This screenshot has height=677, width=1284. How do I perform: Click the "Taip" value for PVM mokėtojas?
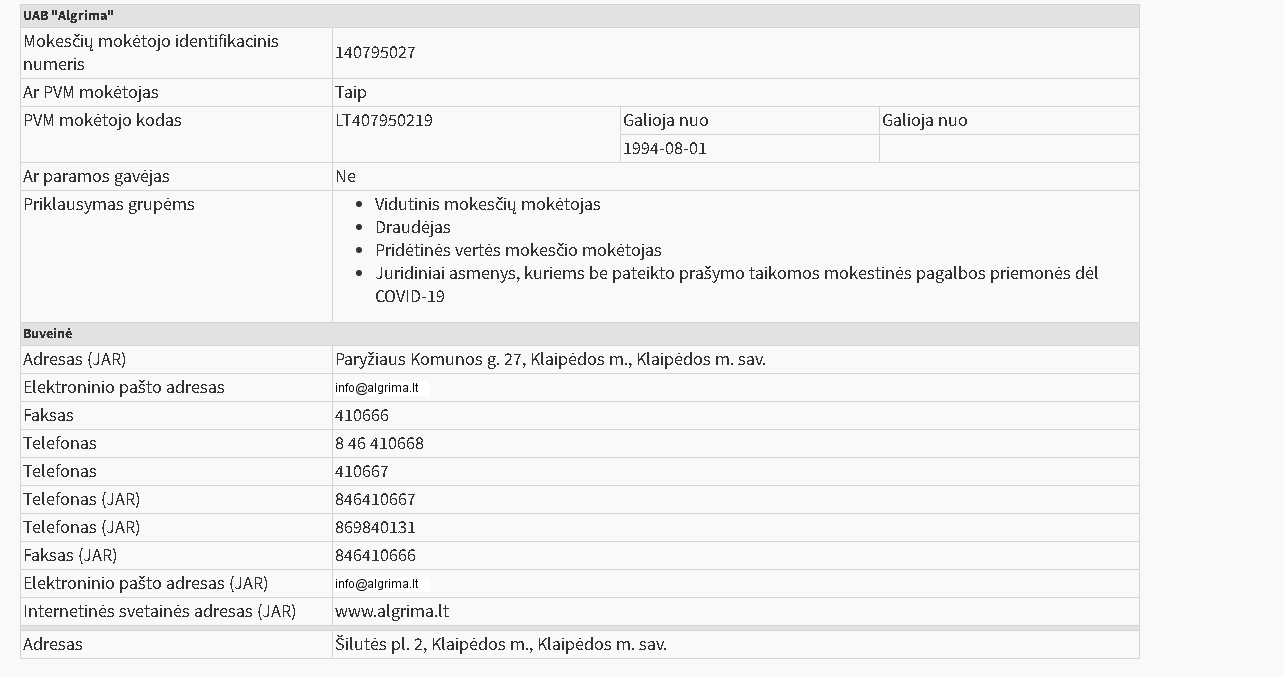[x=351, y=93]
